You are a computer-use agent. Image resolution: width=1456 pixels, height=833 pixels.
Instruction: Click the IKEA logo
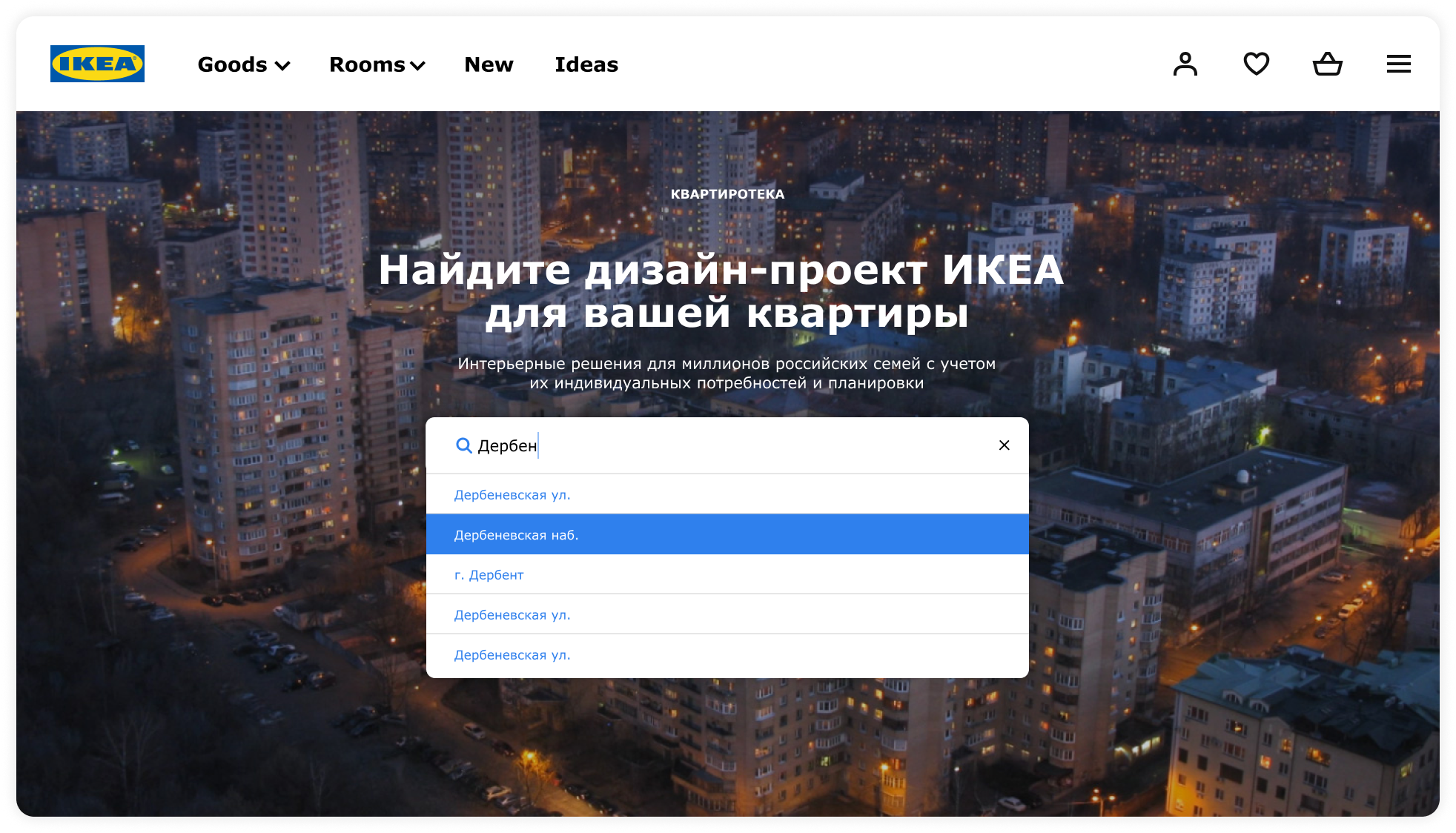coord(97,64)
